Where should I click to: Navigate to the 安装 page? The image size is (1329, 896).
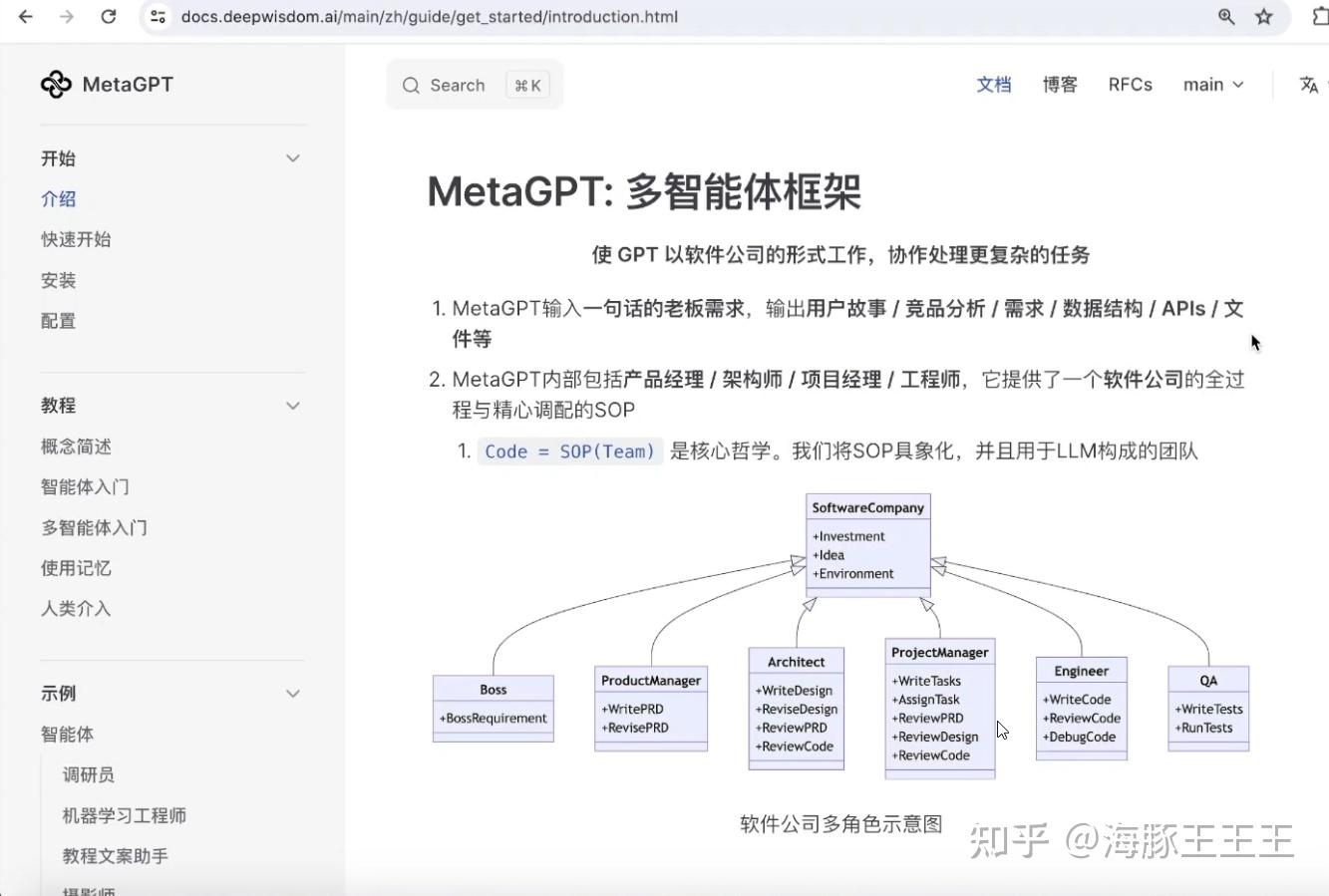coord(58,280)
